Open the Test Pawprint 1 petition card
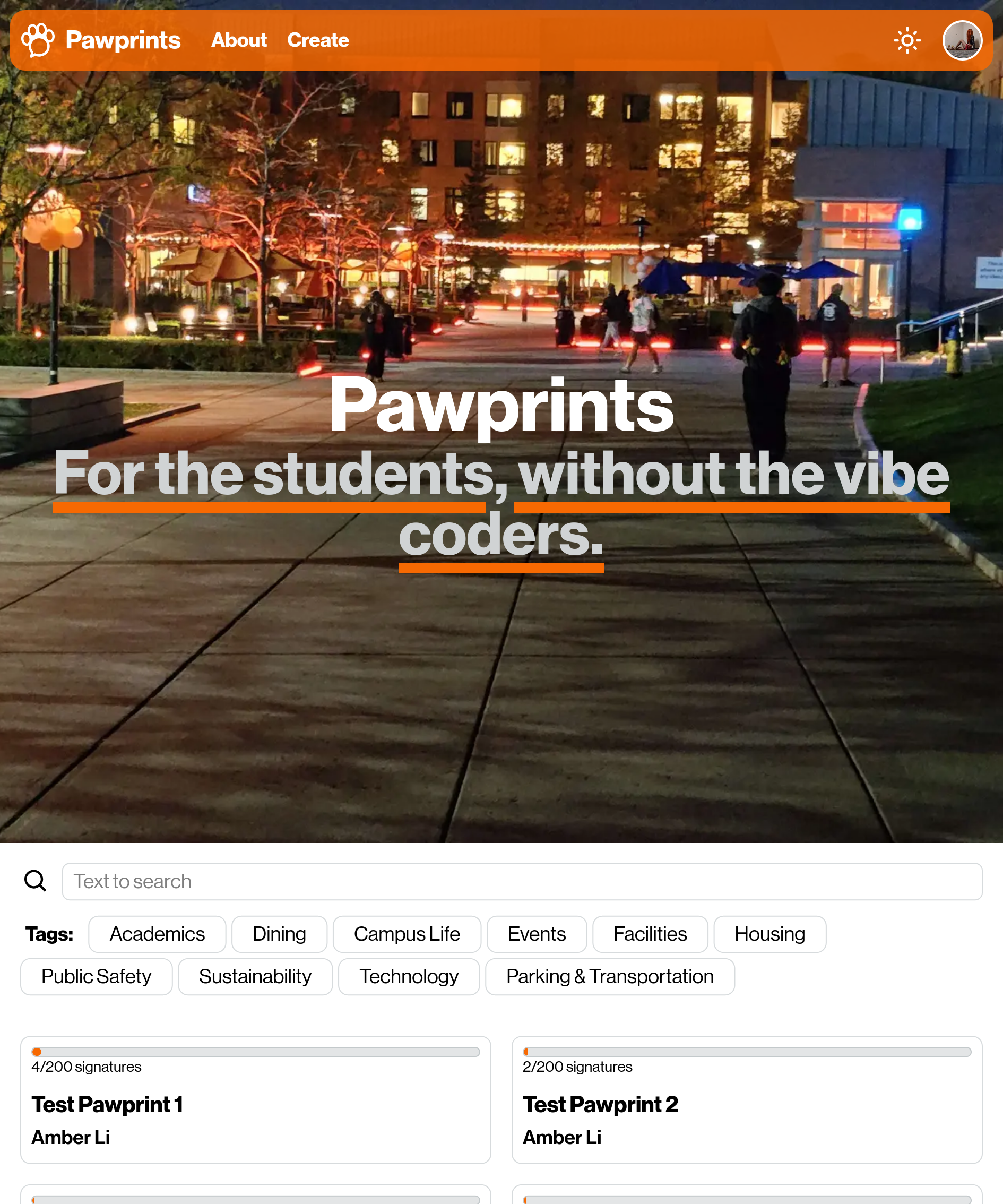This screenshot has width=1003, height=1204. [256, 1099]
